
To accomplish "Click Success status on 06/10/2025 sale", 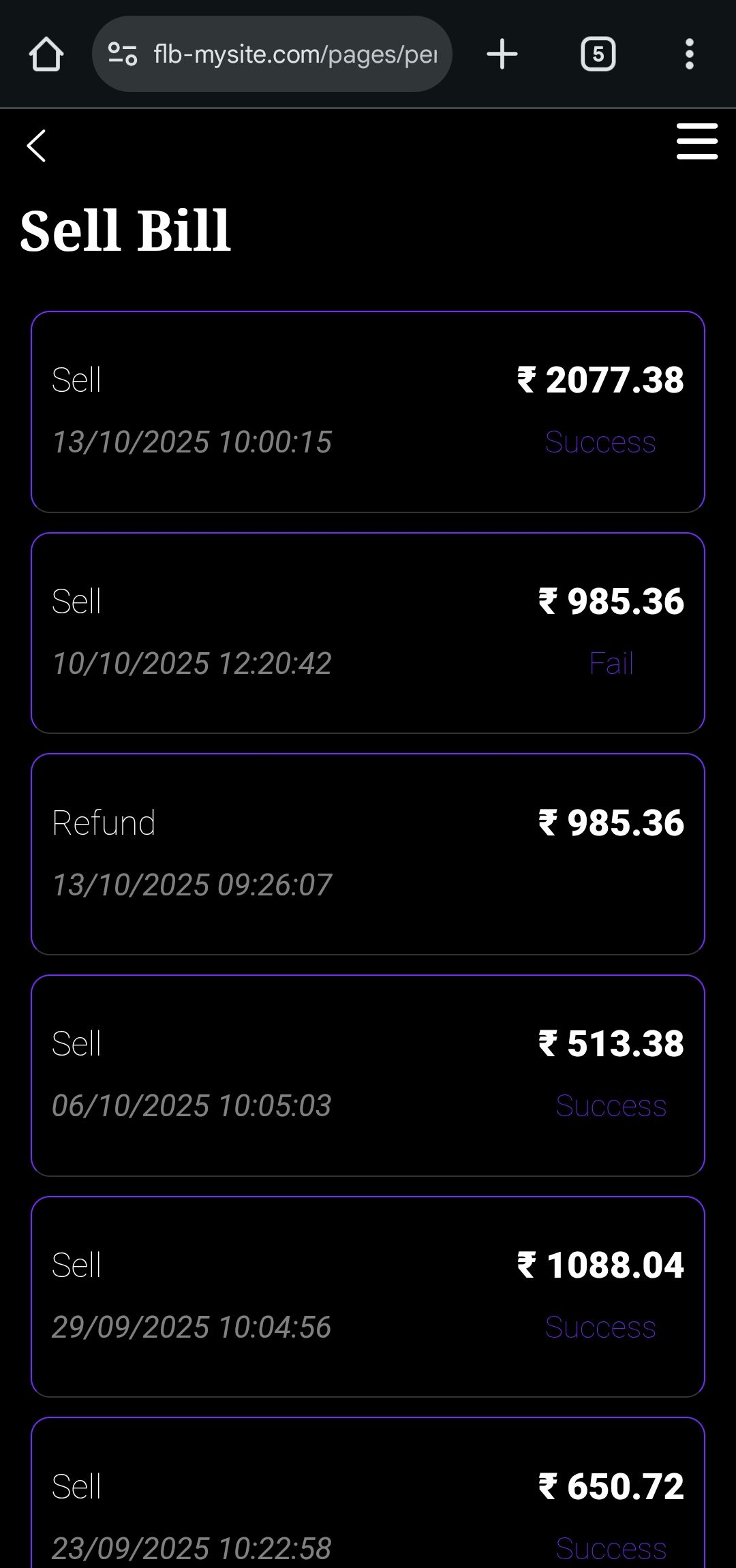I will point(611,1106).
